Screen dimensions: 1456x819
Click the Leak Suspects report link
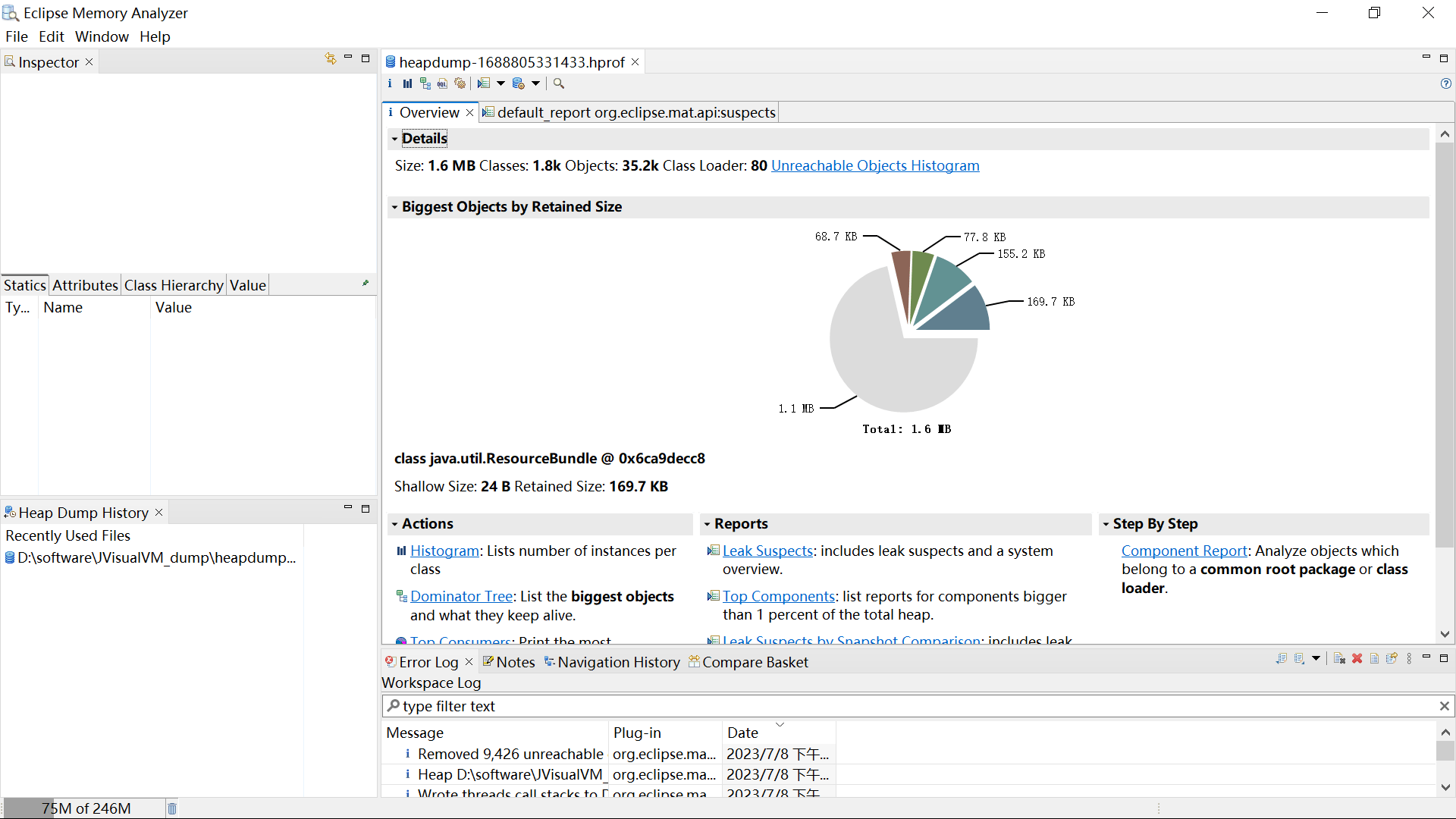767,551
